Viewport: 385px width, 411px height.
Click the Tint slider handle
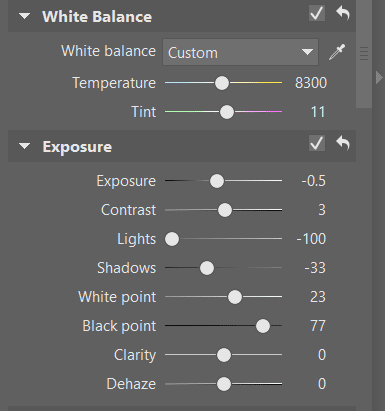click(x=227, y=112)
